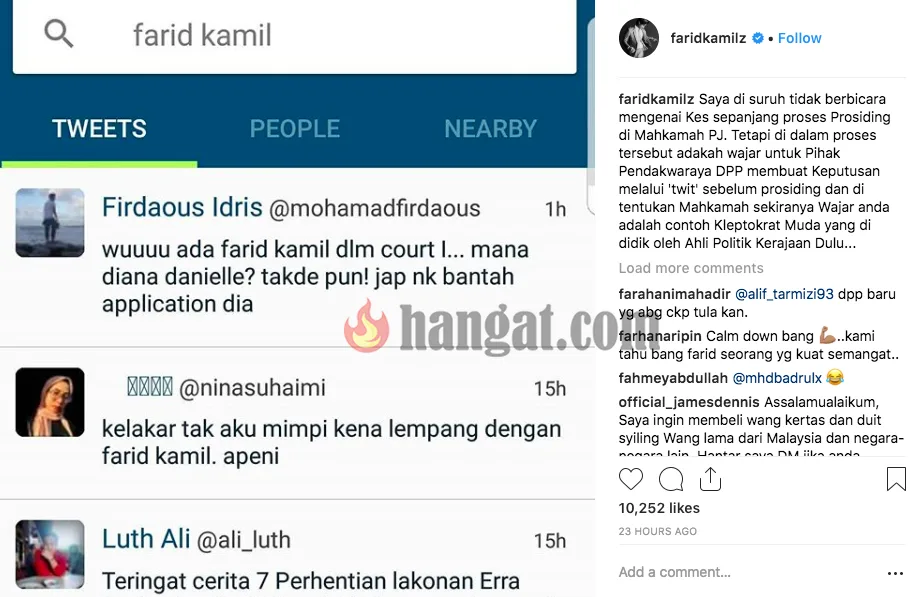924x597 pixels.
Task: Expand Load more comments
Action: pos(691,268)
